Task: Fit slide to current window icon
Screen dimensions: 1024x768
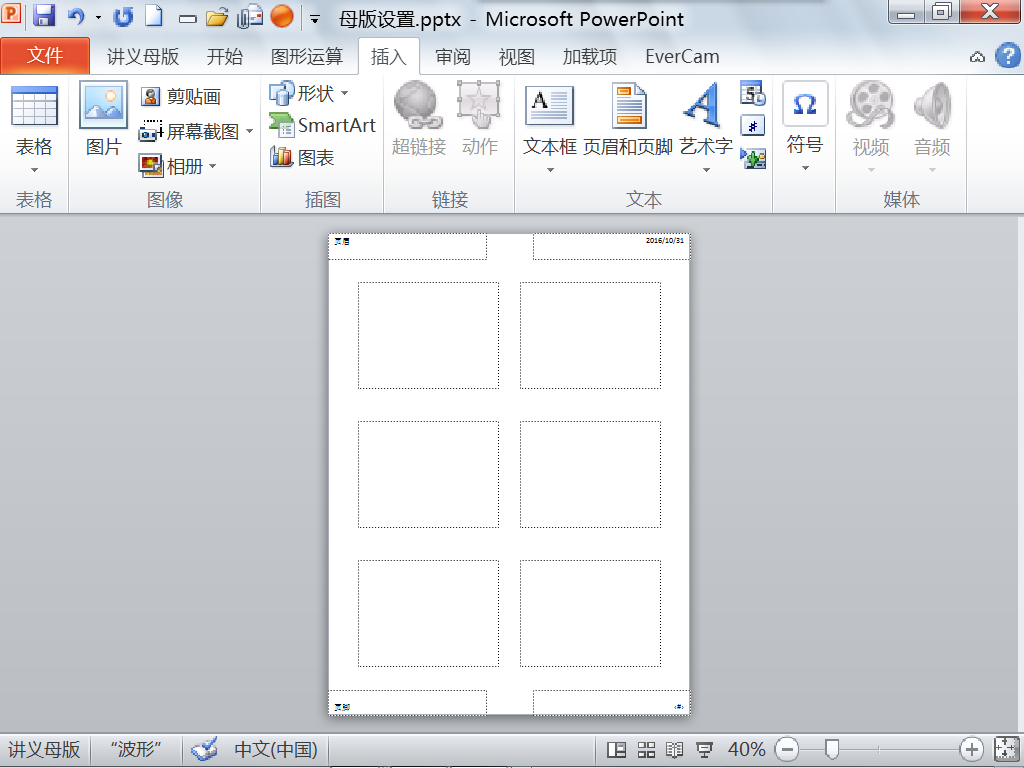Action: (x=1006, y=749)
